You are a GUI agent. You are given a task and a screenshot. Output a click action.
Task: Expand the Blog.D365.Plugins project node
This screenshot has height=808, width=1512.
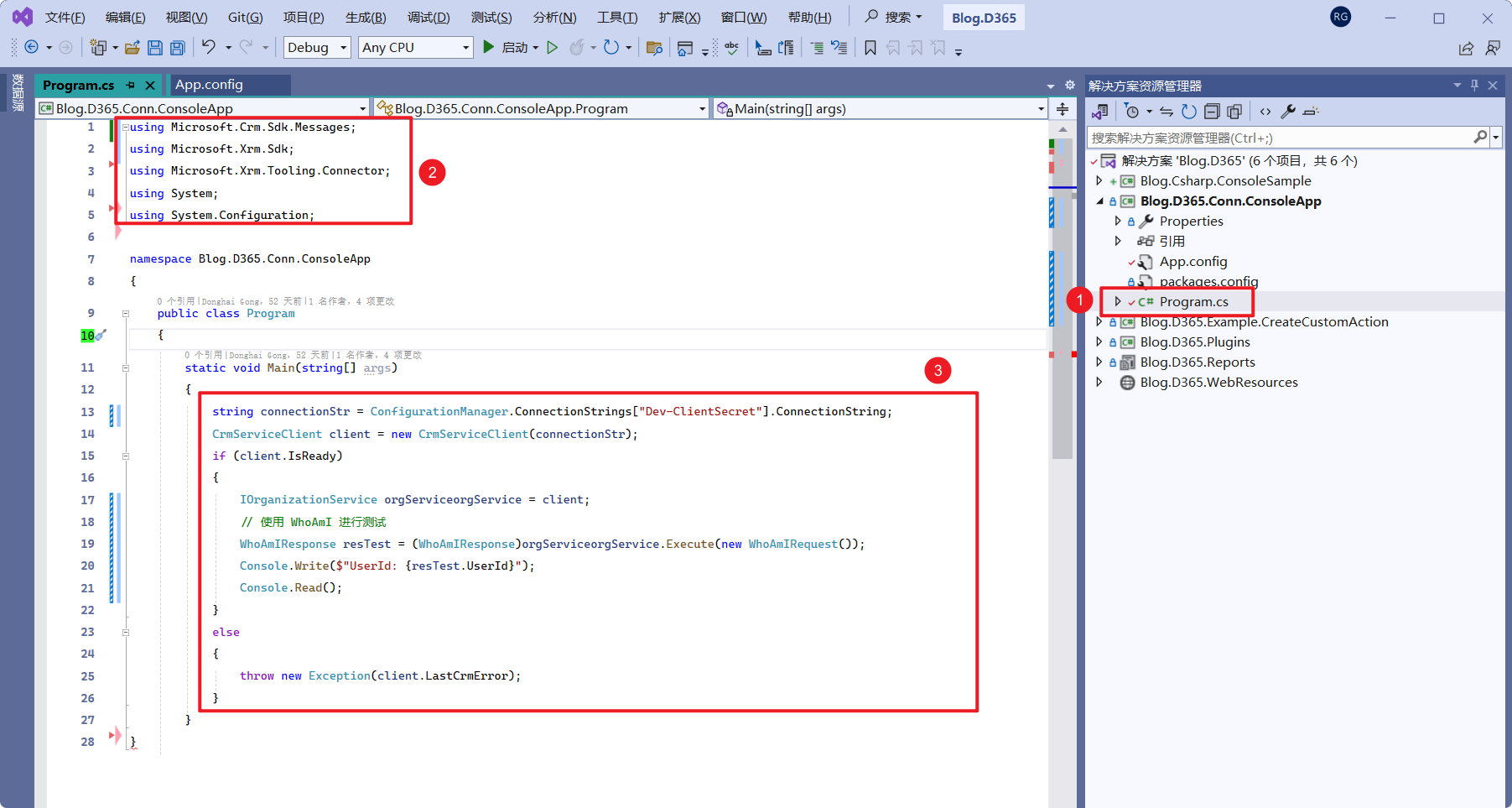tap(1099, 342)
